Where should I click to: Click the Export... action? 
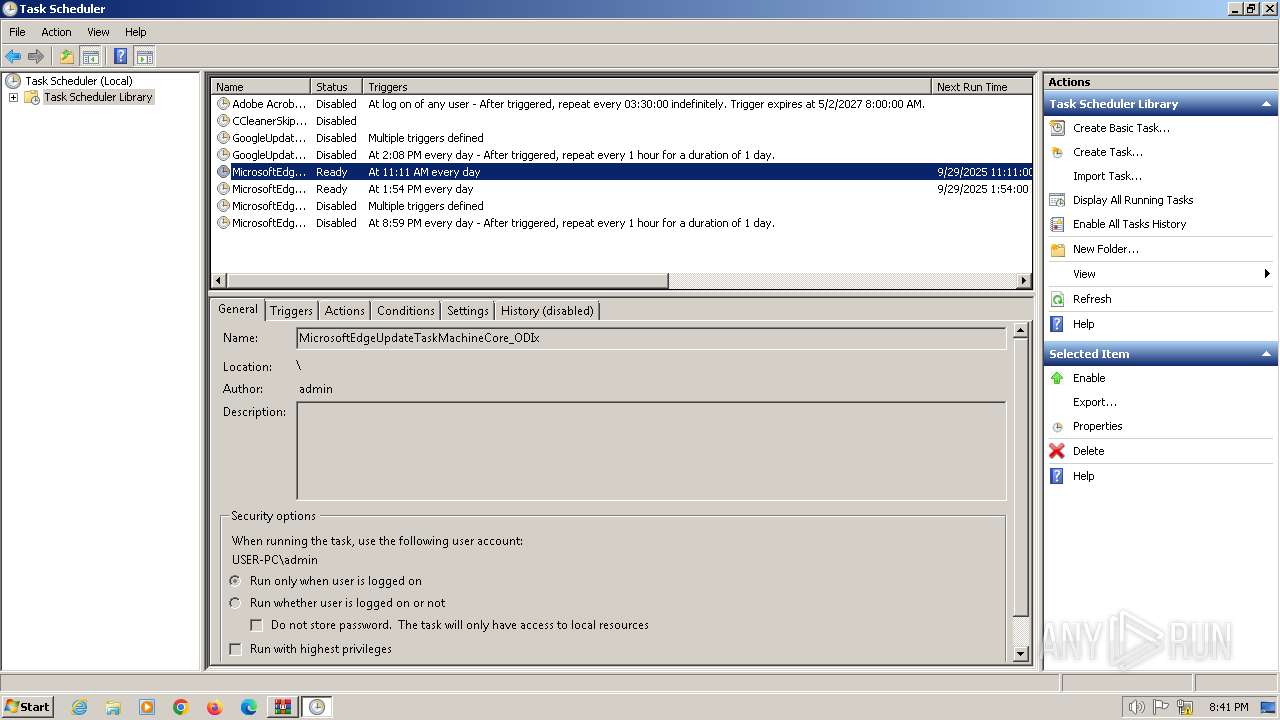point(1095,402)
